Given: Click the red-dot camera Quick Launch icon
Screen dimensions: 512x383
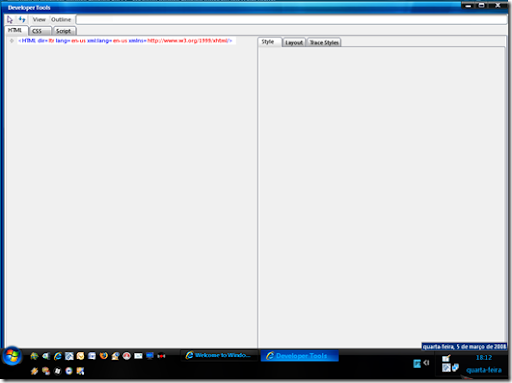Looking at the screenshot, I should click(x=161, y=356).
